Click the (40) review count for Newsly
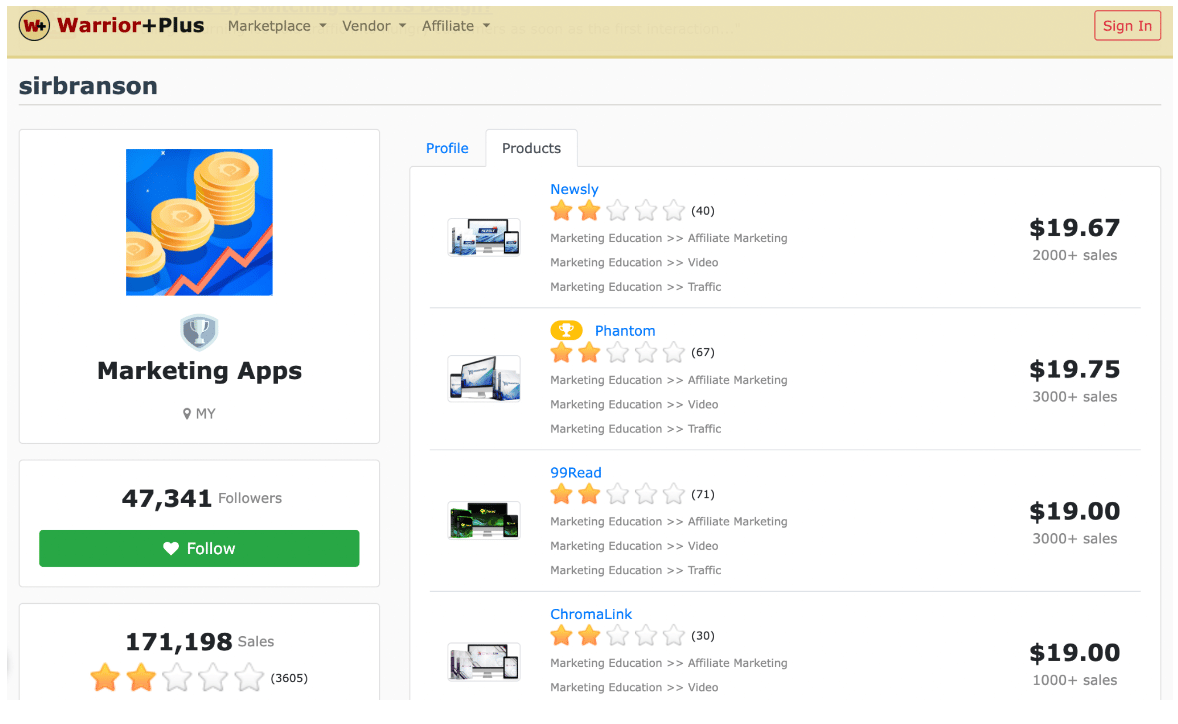The width and height of the screenshot is (1178, 724). (x=703, y=211)
